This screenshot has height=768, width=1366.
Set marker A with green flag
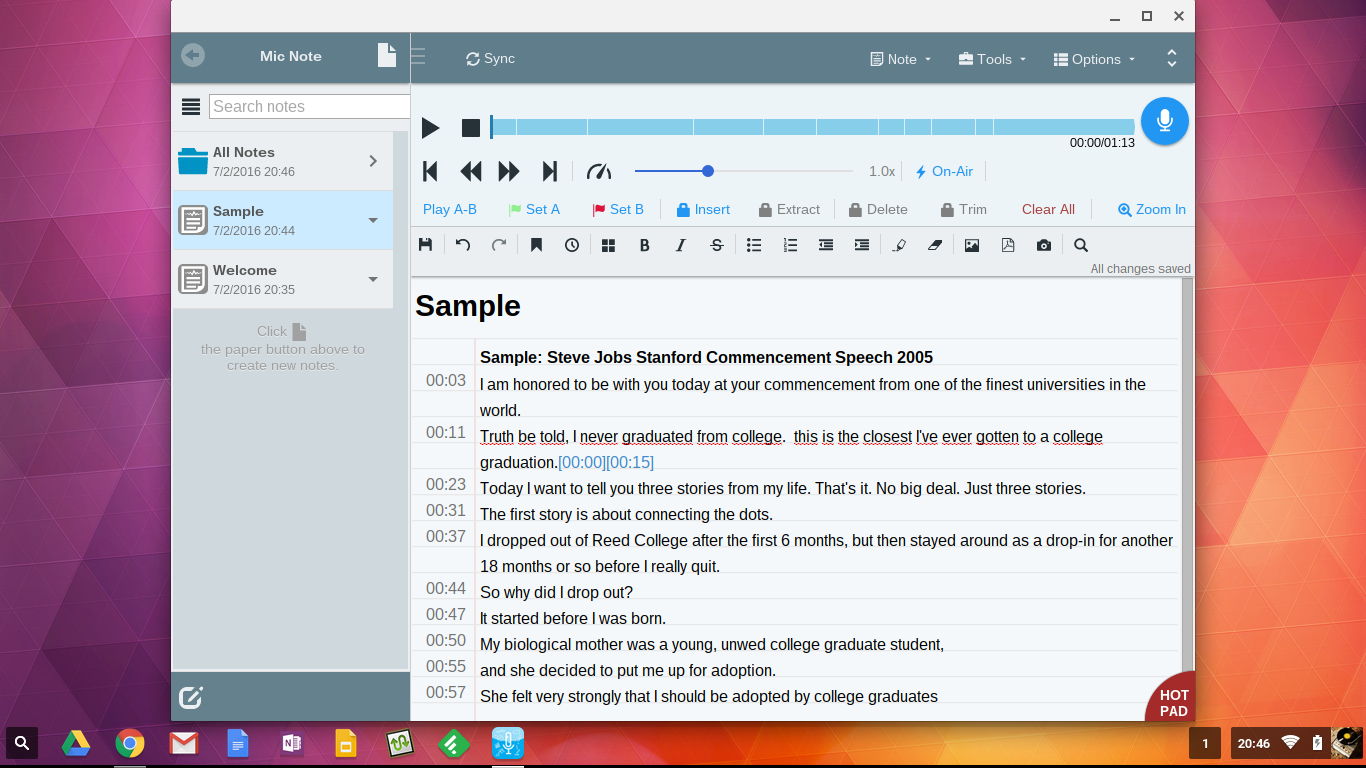pyautogui.click(x=534, y=209)
